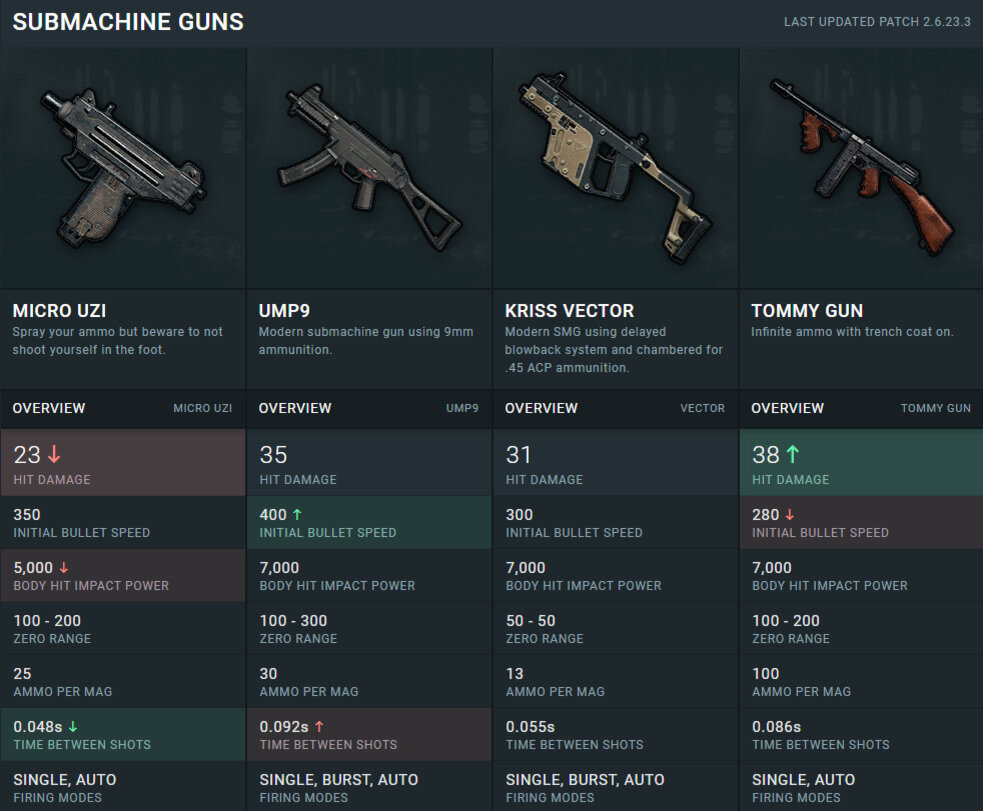Click the Kriss Vector weapon image

pos(616,168)
